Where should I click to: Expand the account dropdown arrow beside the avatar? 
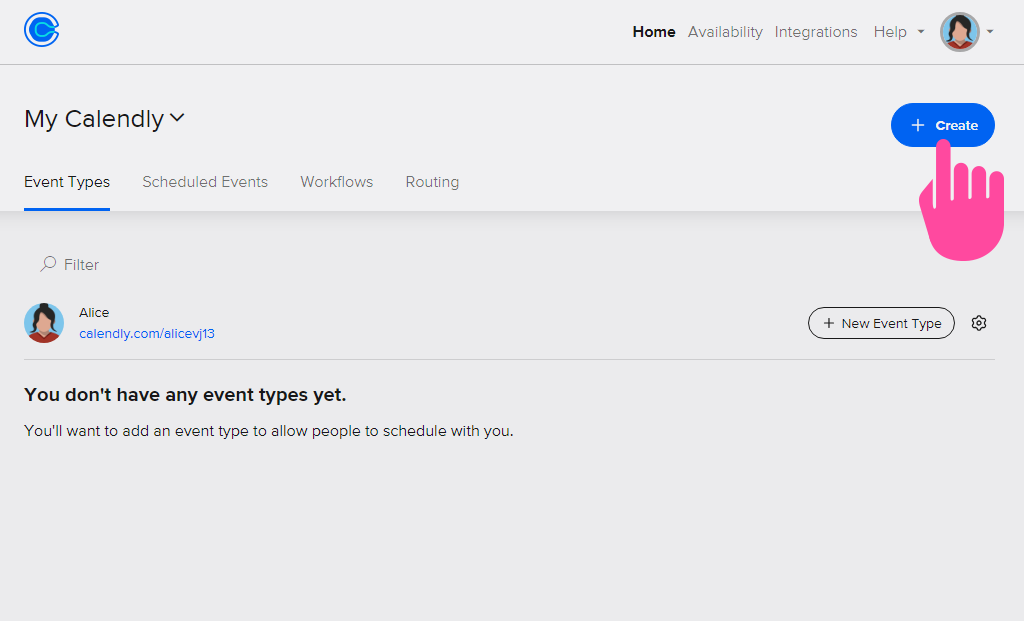pos(990,31)
